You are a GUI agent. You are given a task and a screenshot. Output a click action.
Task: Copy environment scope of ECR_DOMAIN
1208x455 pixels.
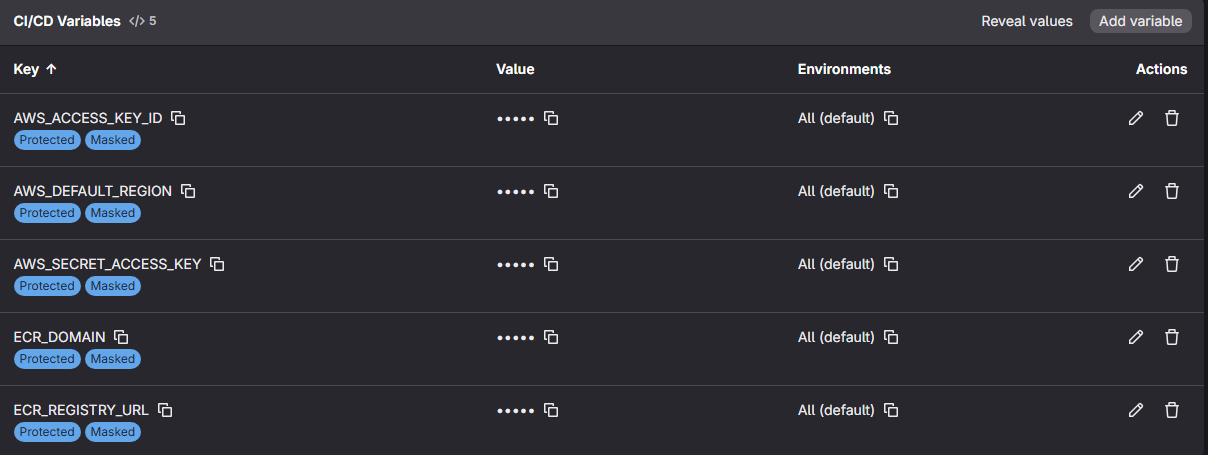891,337
